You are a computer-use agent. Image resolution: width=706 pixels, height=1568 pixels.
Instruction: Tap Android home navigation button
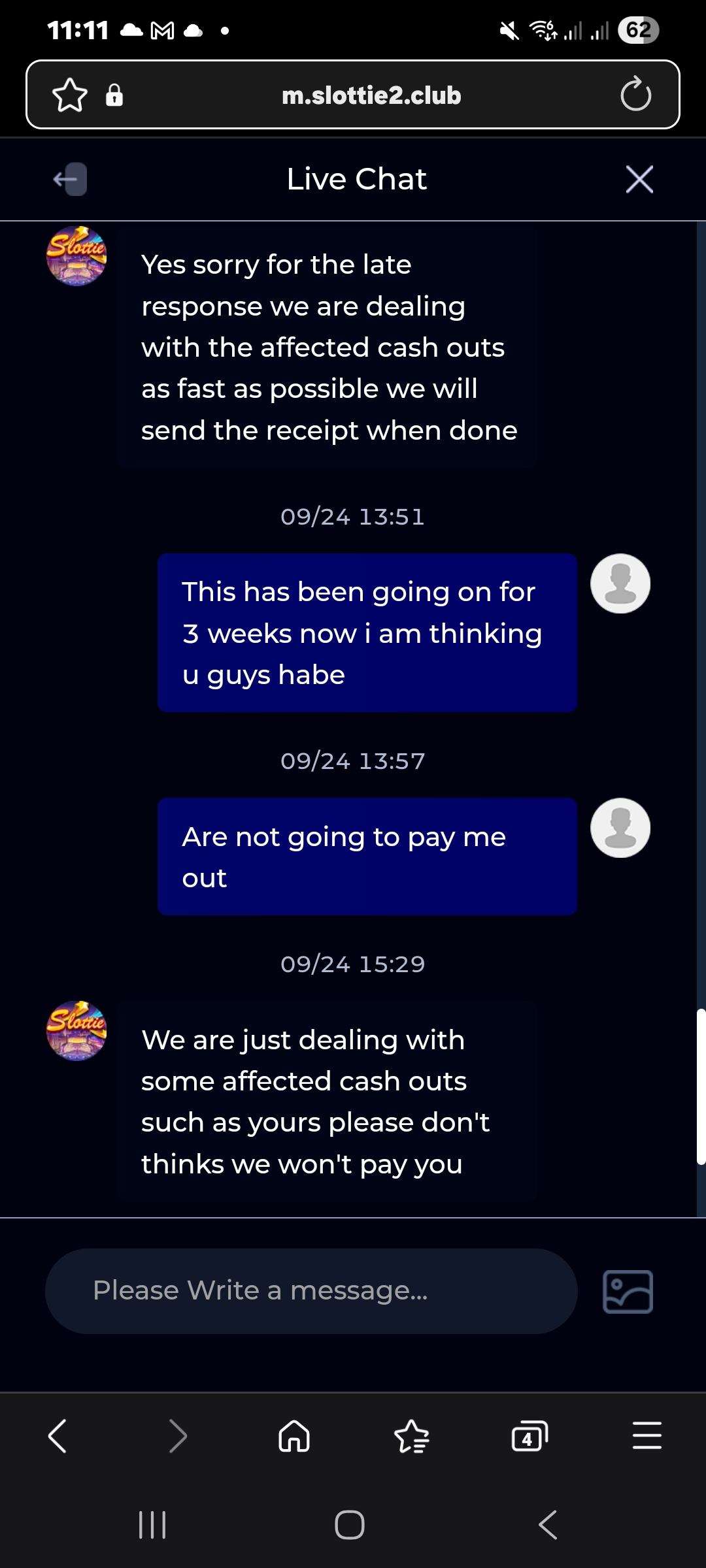coord(350,1525)
